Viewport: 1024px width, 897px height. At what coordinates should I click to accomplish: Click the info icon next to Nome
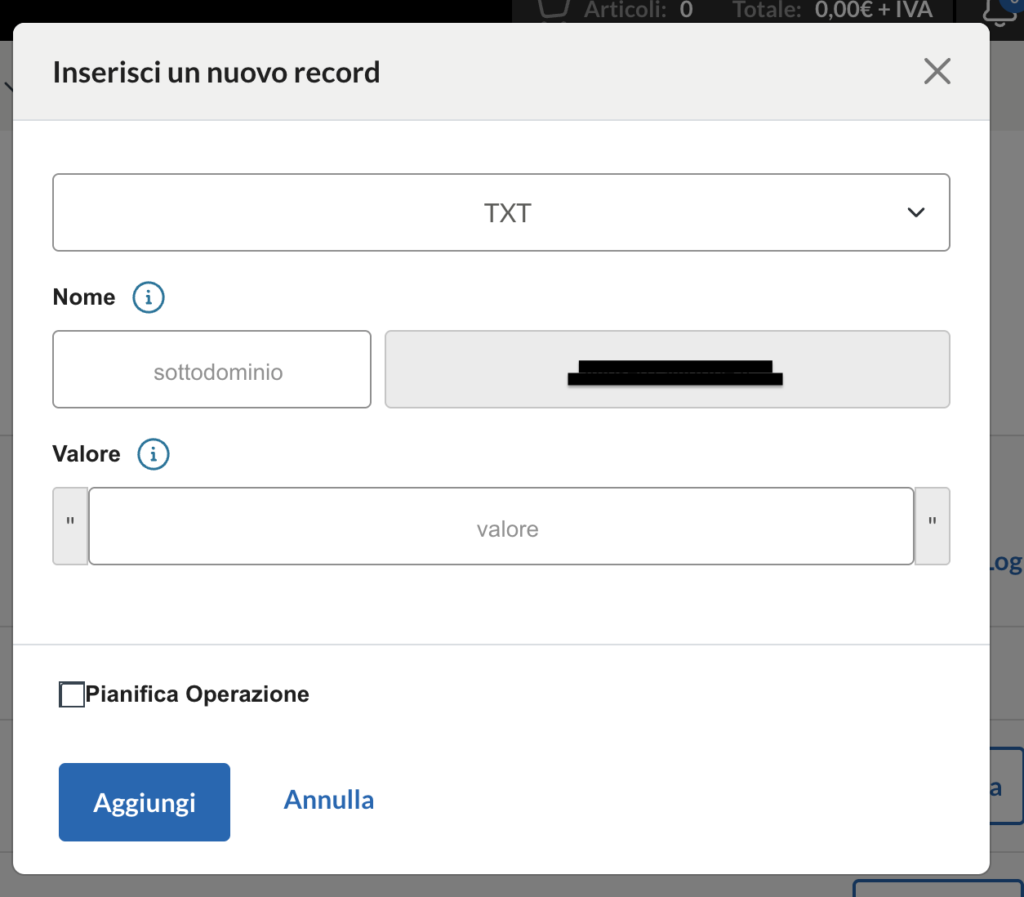click(x=148, y=297)
